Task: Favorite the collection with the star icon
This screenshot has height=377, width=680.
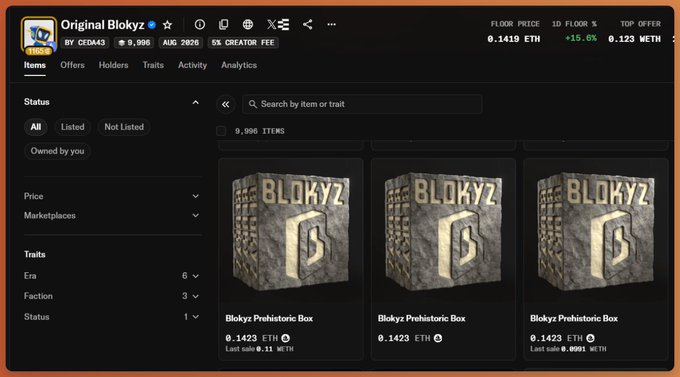Action: tap(167, 25)
